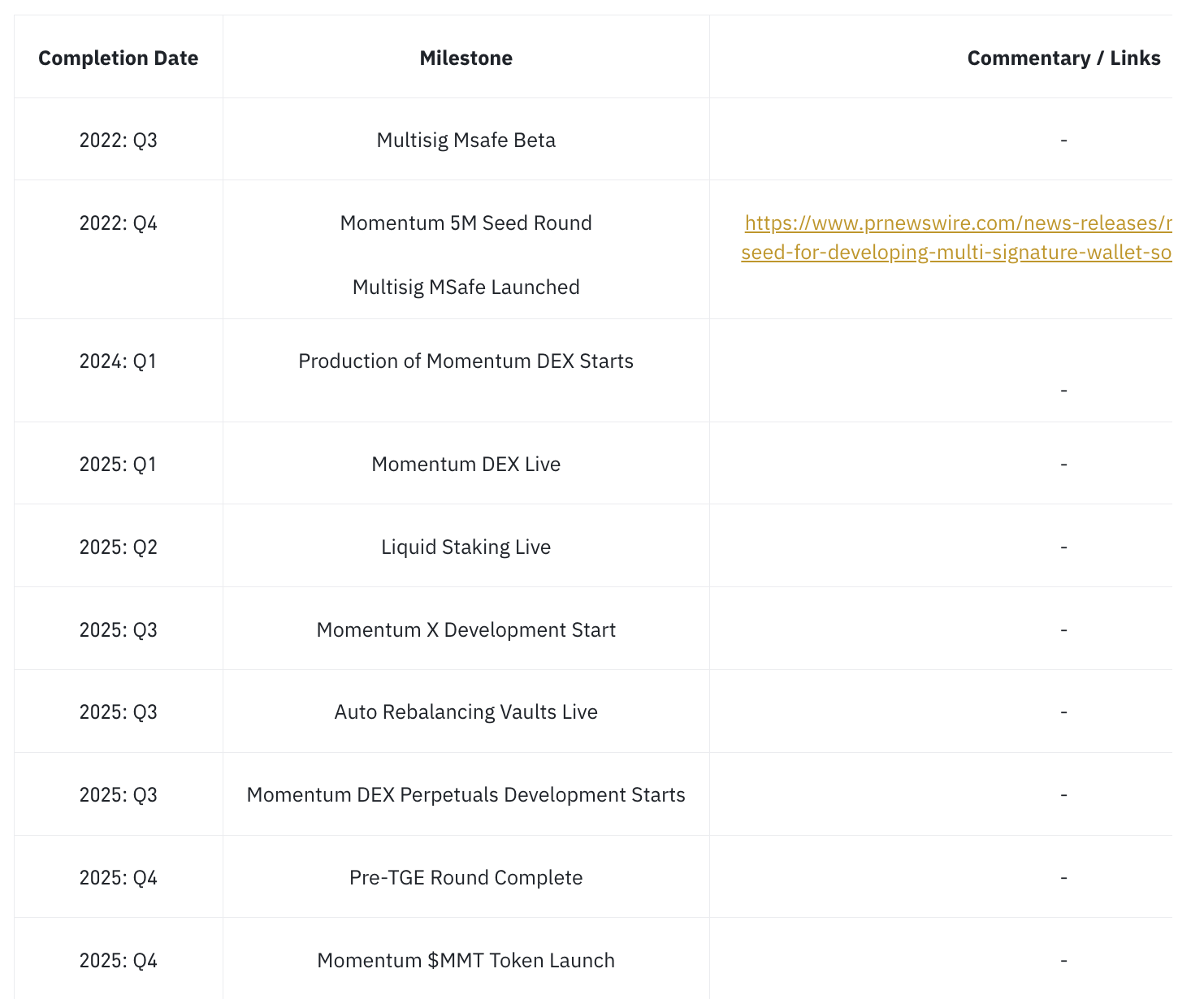Viewport: 1204px width, 999px height.
Task: Click the seed-for-developing-multi-signature-wallet link line
Action: point(955,253)
